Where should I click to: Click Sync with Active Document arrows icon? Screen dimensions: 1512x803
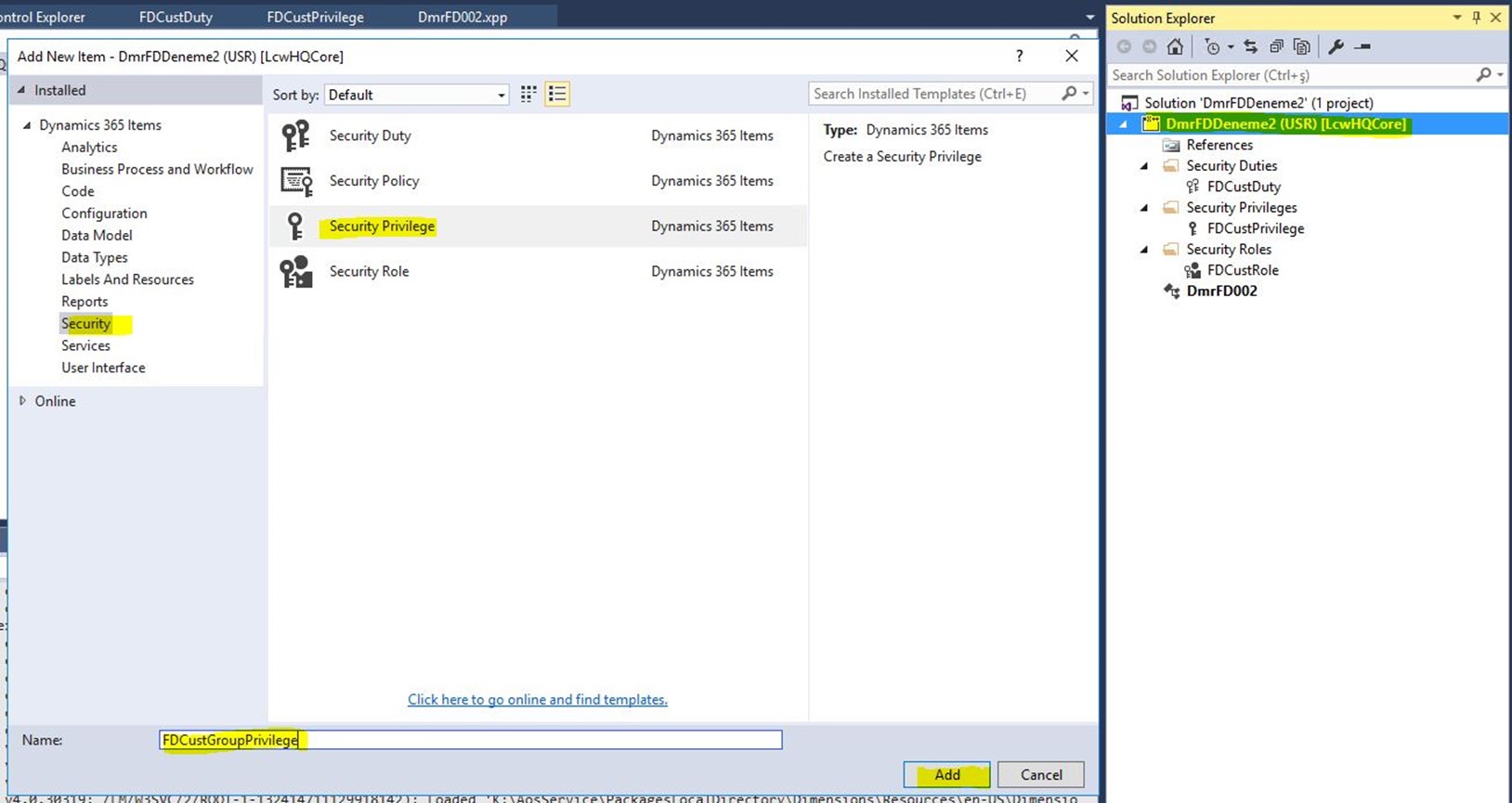point(1250,46)
